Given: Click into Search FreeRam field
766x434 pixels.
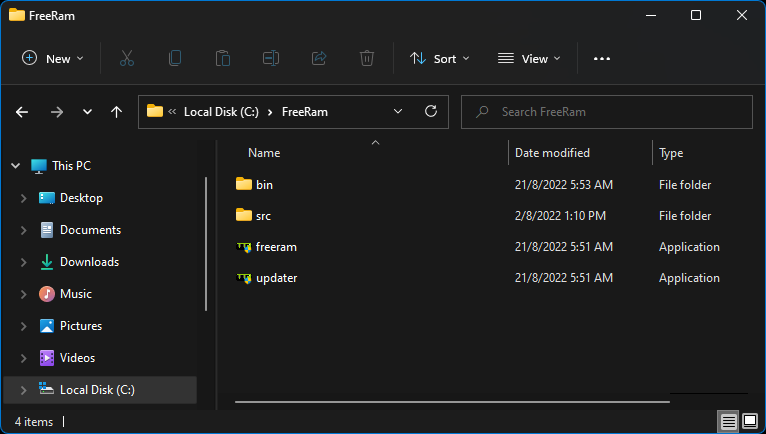Looking at the screenshot, I should [x=607, y=112].
